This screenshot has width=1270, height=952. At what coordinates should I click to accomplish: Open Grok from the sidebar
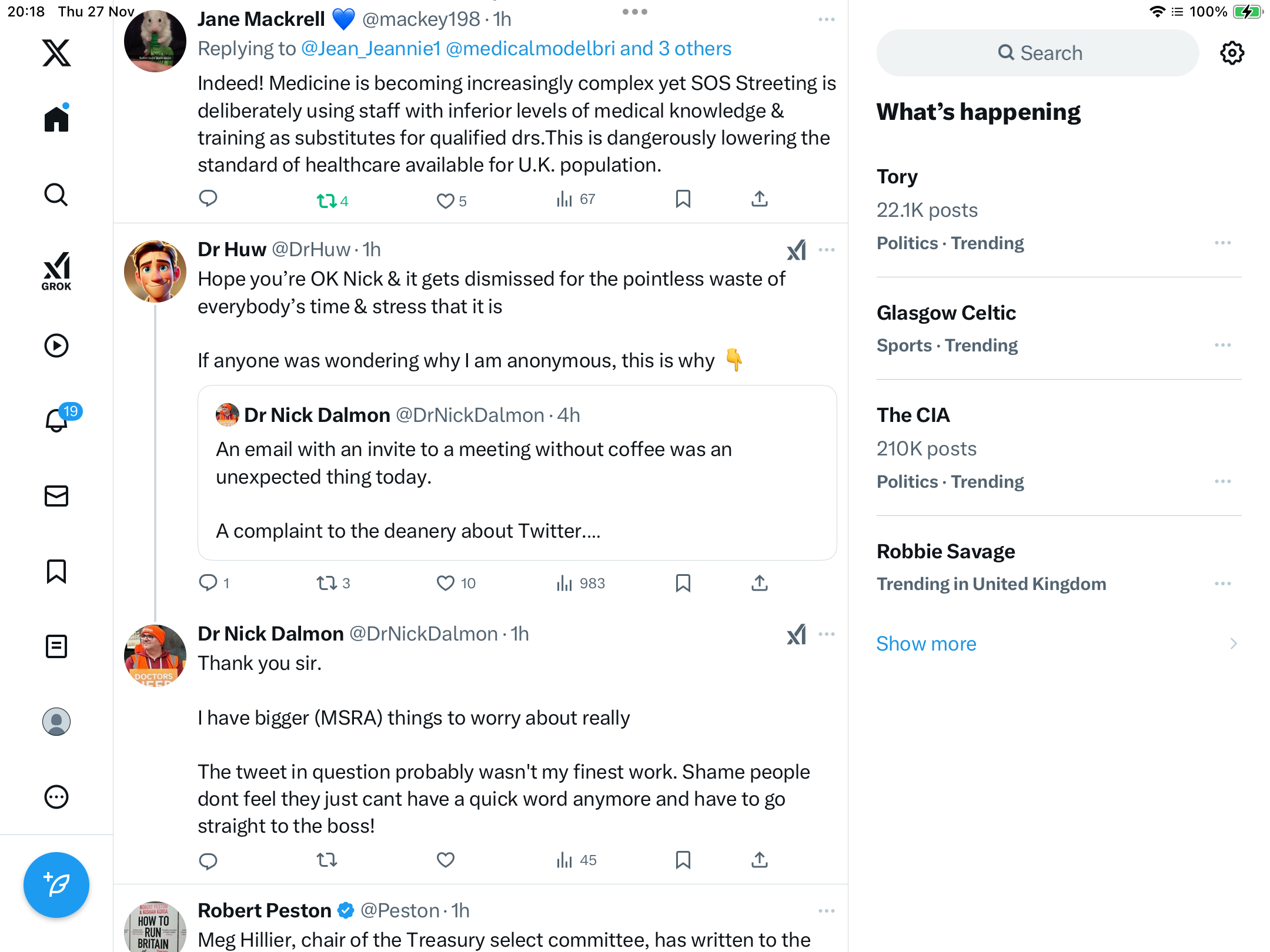[56, 271]
